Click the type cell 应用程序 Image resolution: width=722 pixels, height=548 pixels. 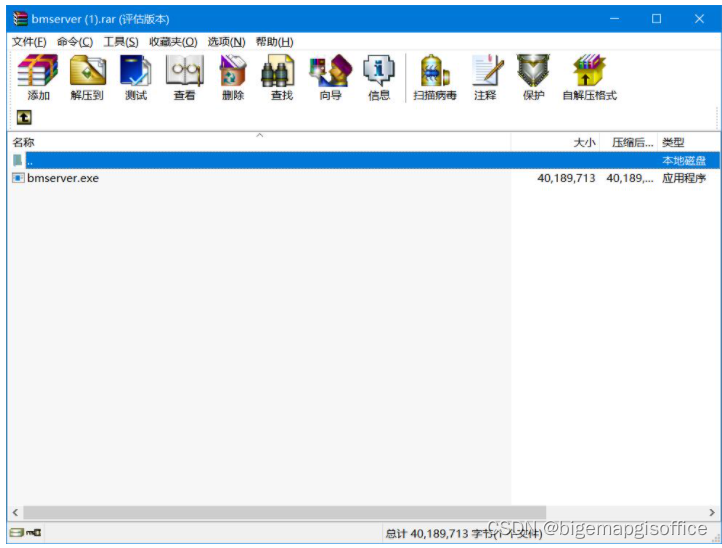point(684,178)
